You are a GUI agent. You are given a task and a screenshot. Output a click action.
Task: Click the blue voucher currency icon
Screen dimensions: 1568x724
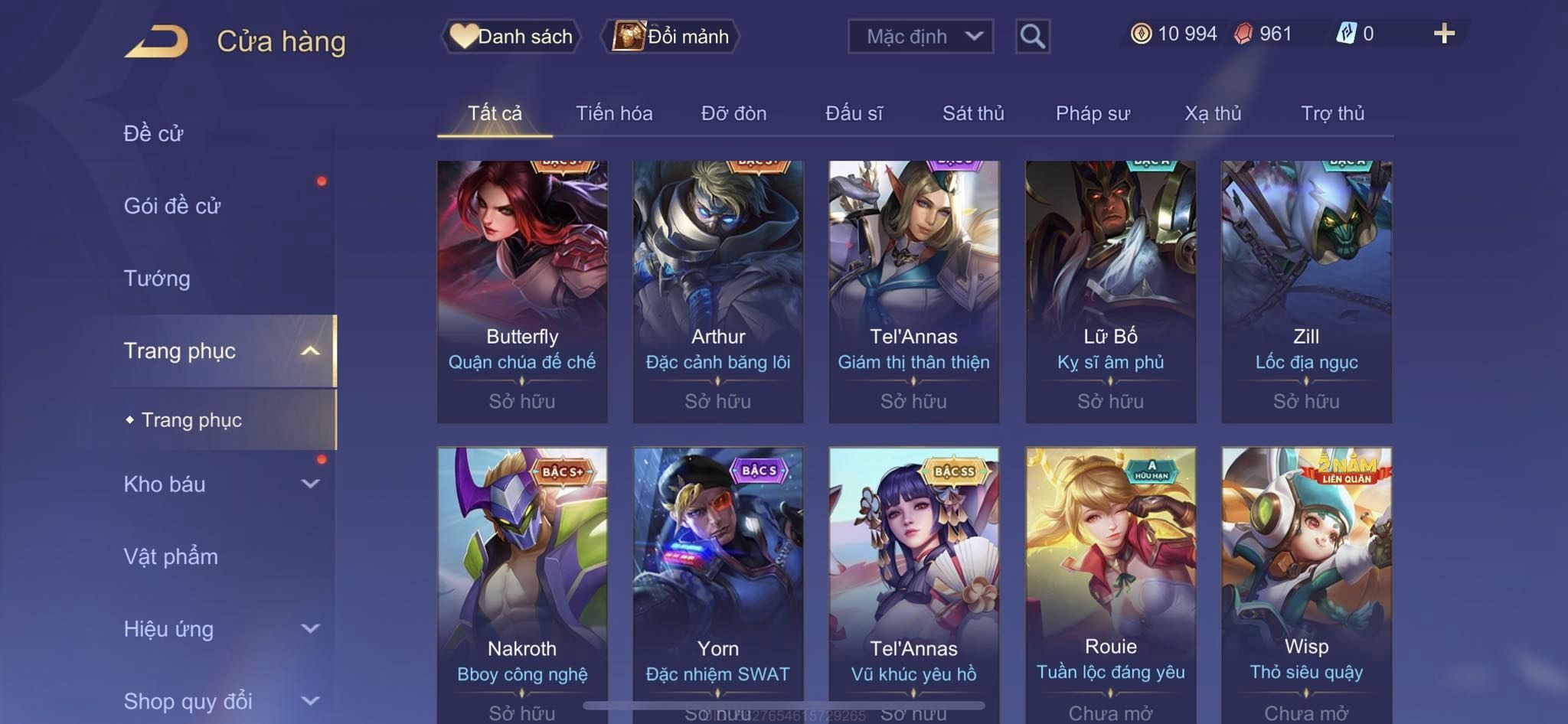point(1346,34)
